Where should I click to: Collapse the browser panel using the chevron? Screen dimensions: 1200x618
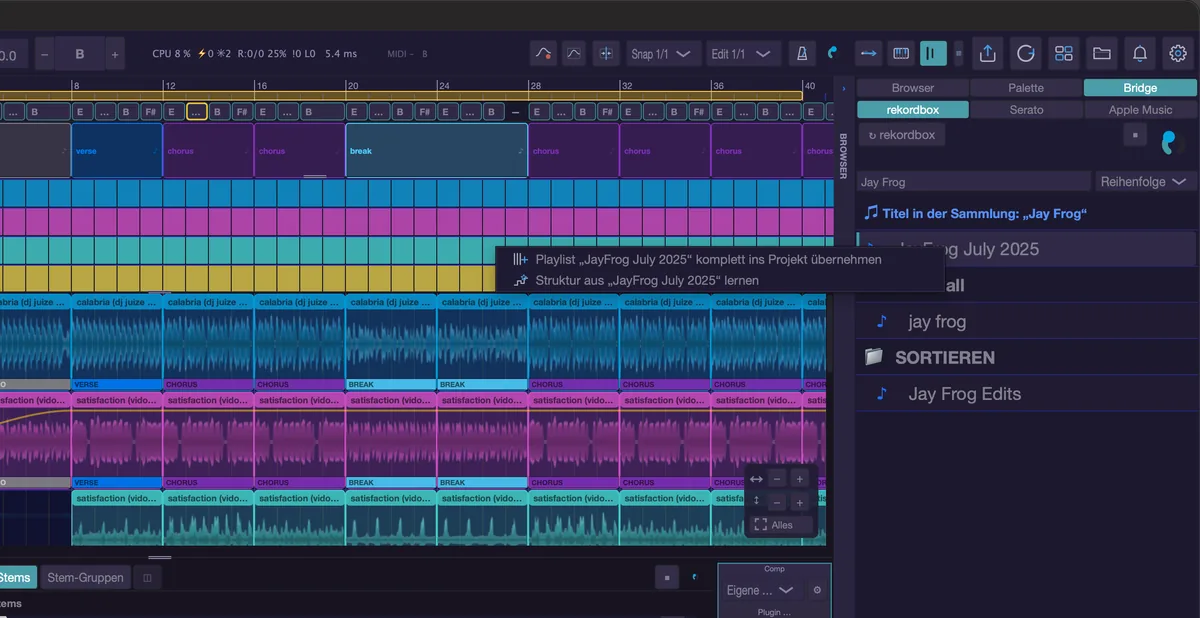843,89
